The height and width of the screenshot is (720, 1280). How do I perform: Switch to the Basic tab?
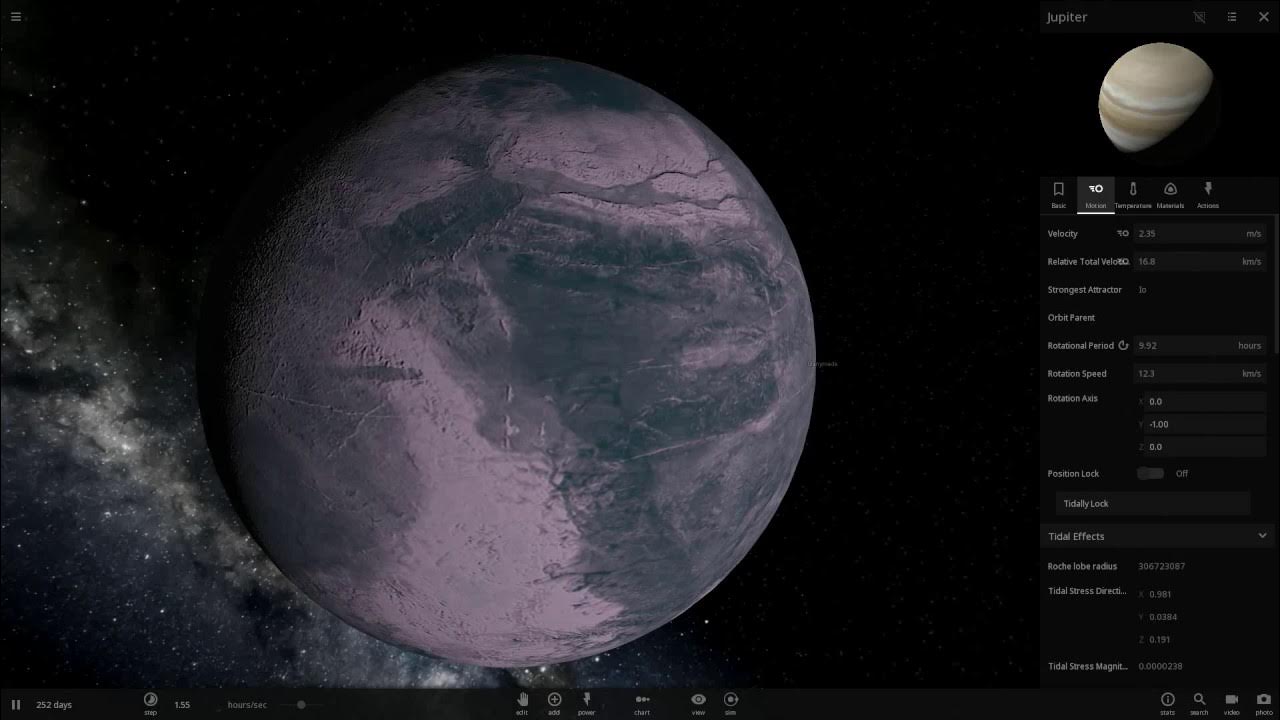point(1058,194)
